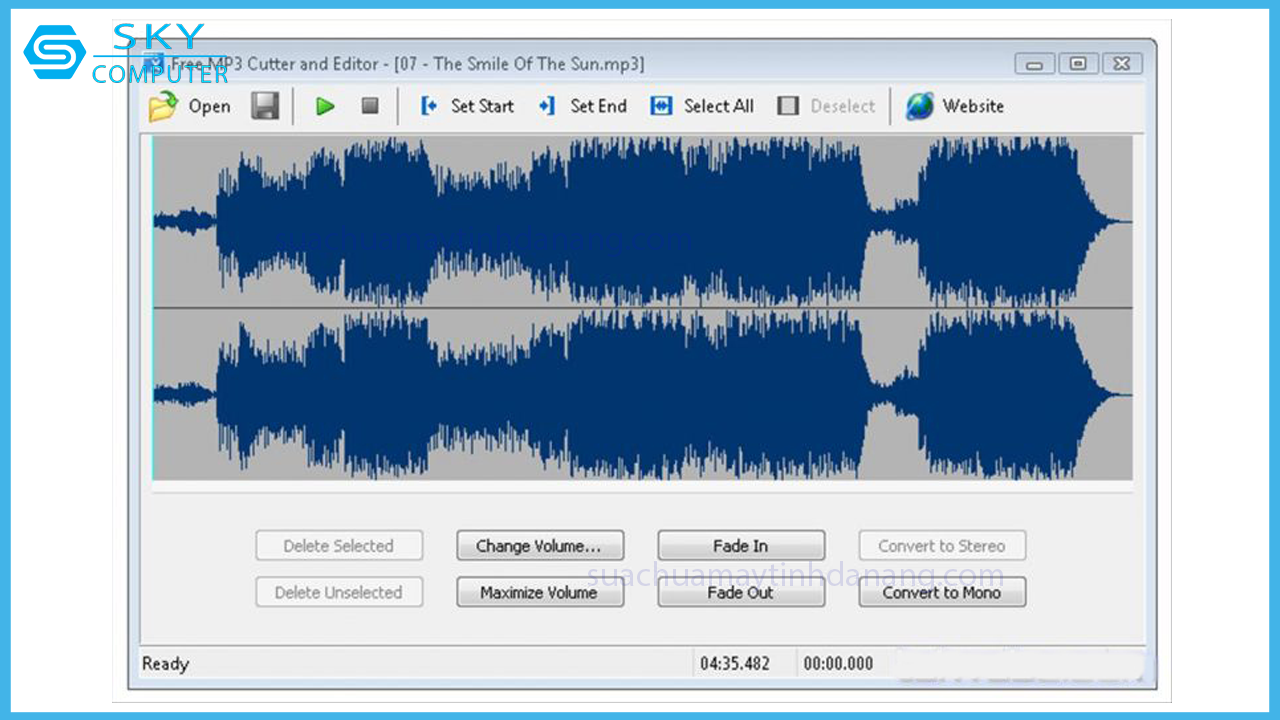This screenshot has width=1280, height=720.
Task: Apply the Fade Out effect
Action: coord(741,592)
